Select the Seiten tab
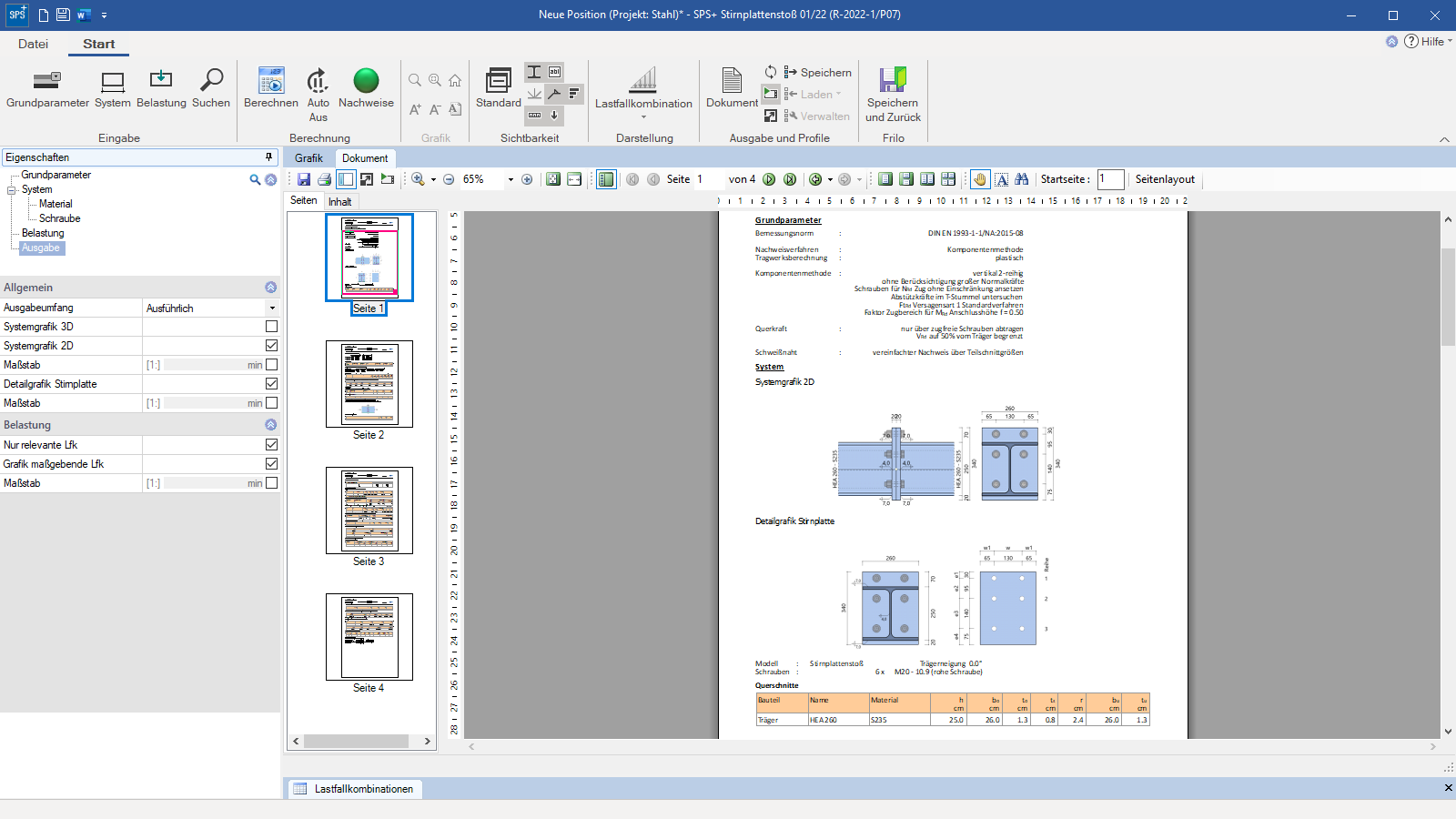The height and width of the screenshot is (819, 1456). [x=304, y=200]
